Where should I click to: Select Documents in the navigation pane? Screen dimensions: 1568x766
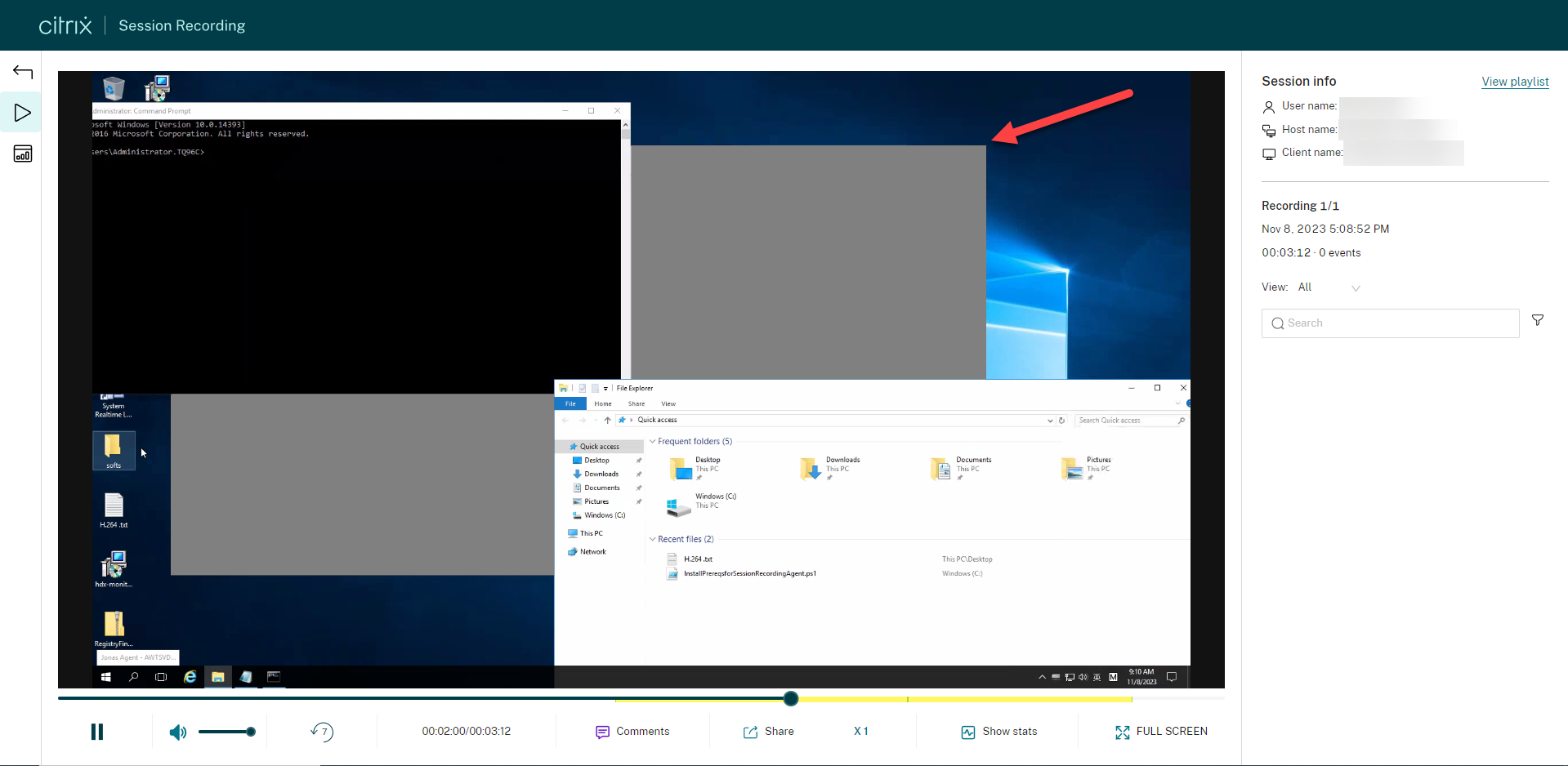click(602, 488)
